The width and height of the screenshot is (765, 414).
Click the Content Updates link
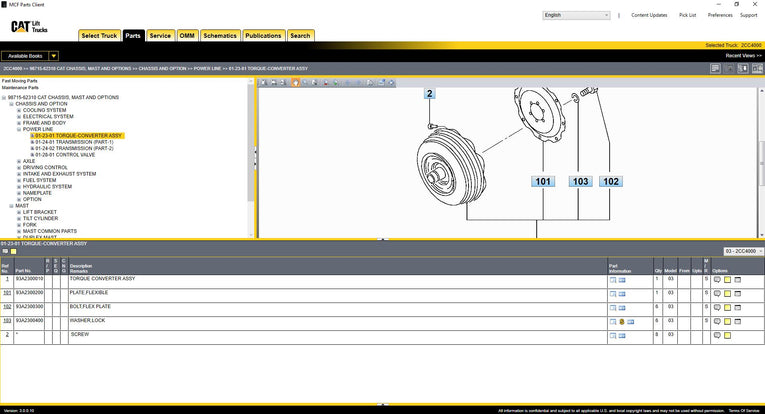tap(649, 15)
